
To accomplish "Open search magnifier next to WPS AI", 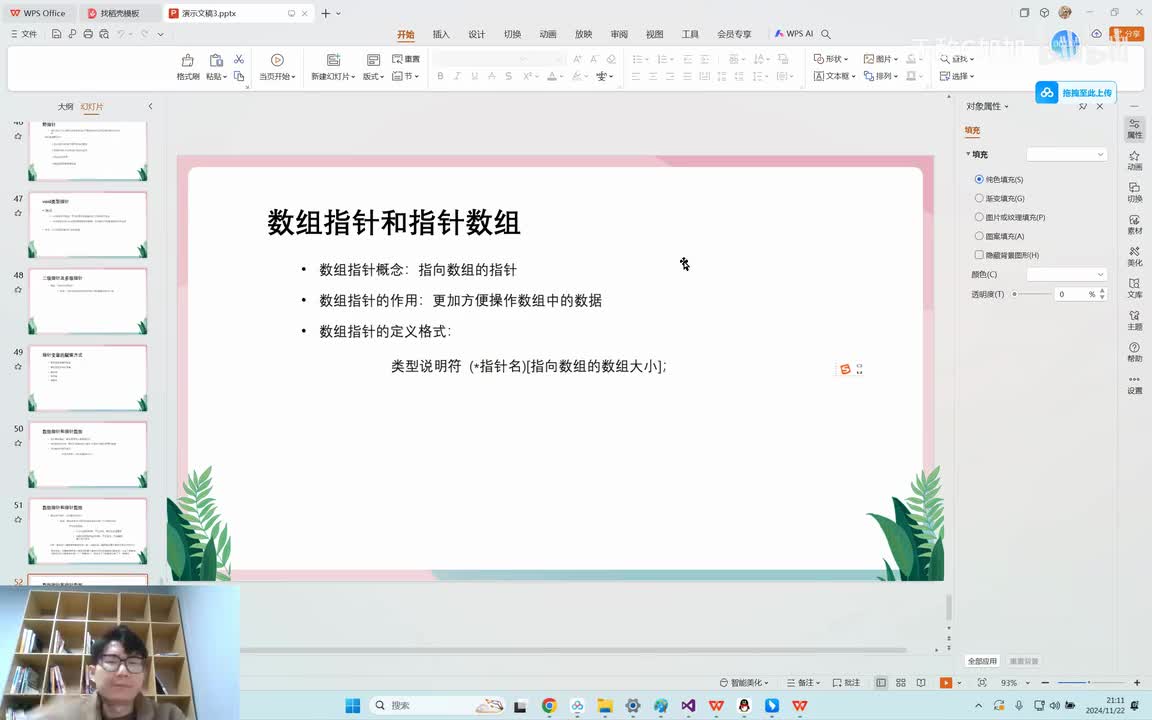I will (826, 34).
